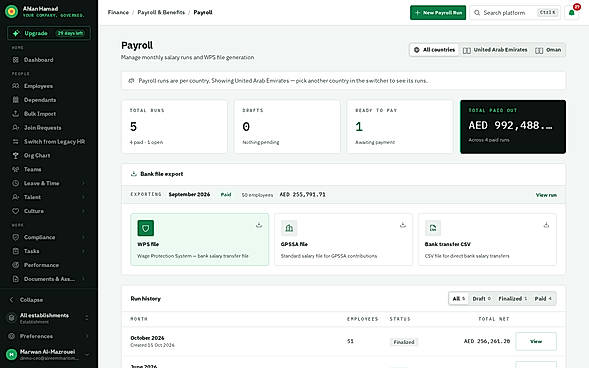Click the Ready to Pay card

coord(400,127)
